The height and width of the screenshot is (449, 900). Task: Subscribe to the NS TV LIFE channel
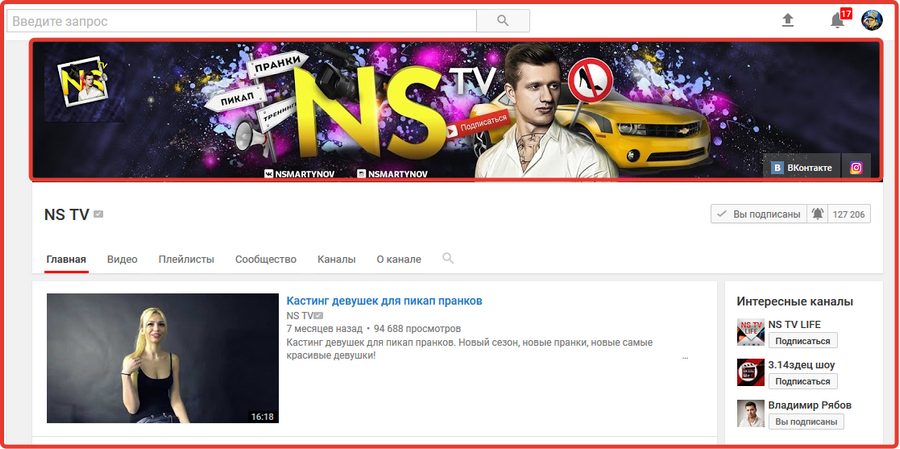pos(802,341)
